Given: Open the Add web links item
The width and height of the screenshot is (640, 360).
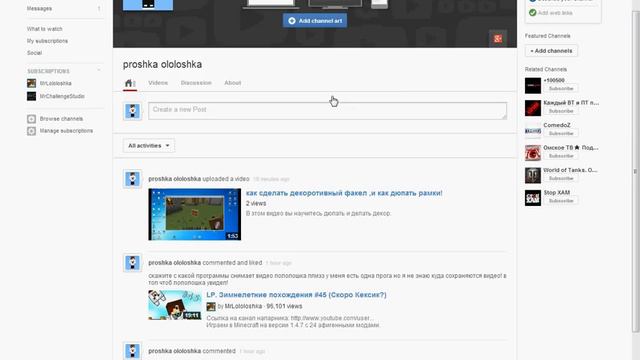Looking at the screenshot, I should [x=555, y=13].
